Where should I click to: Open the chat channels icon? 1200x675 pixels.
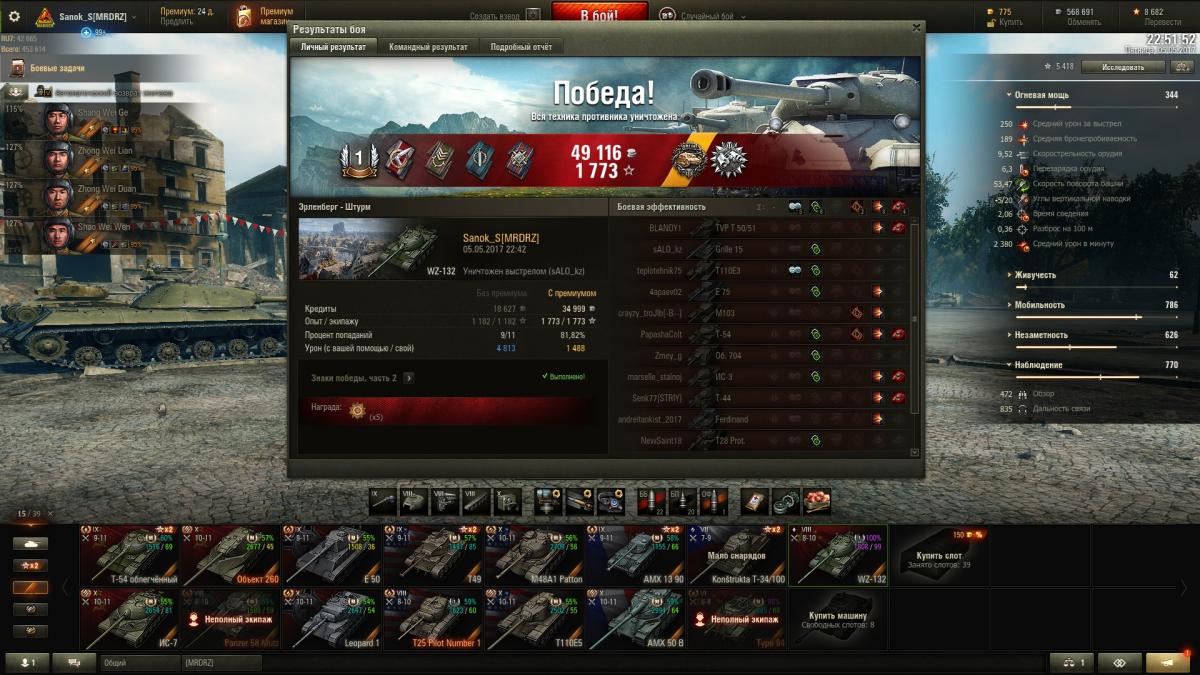pyautogui.click(x=73, y=662)
